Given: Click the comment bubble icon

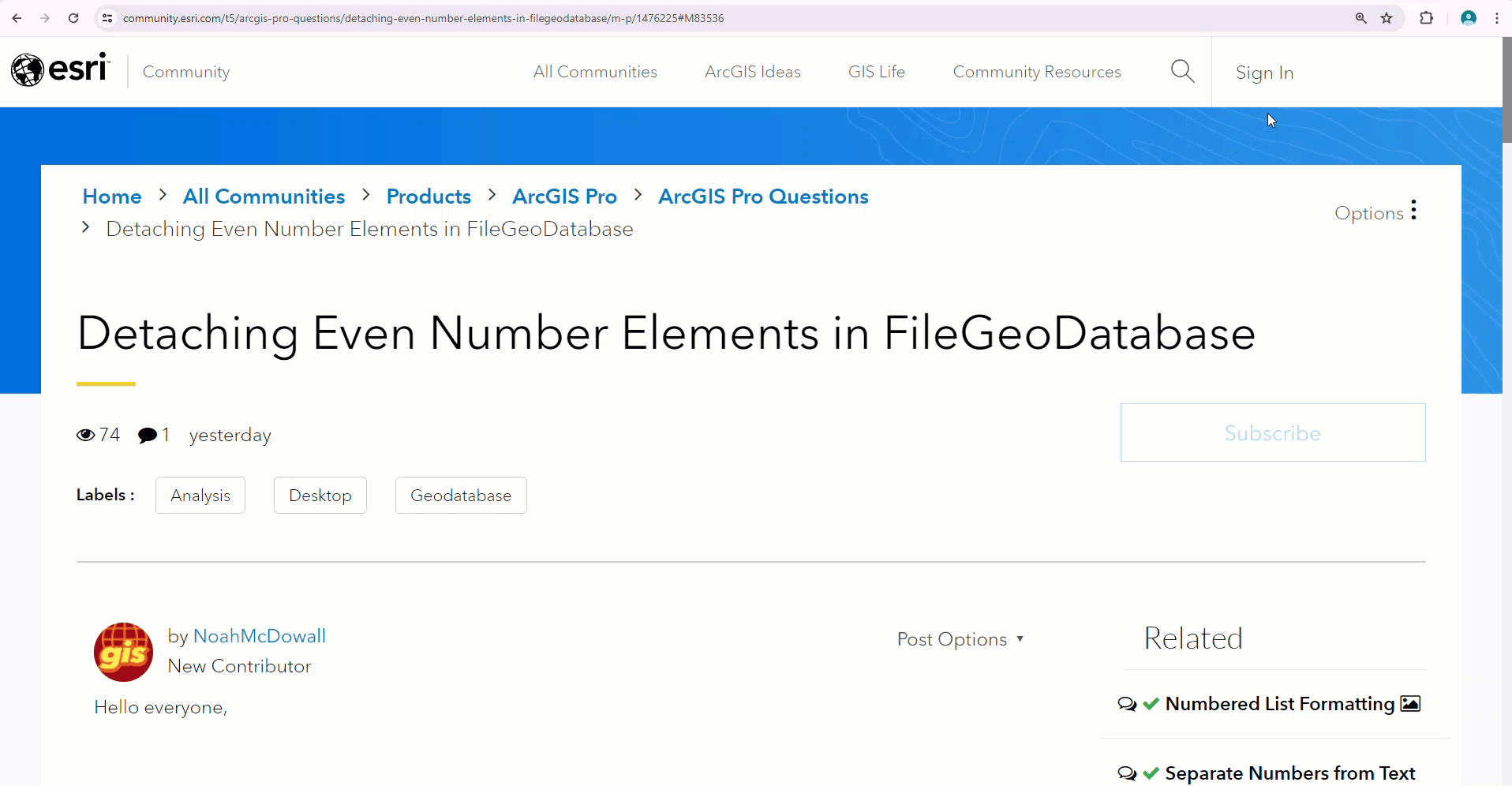Looking at the screenshot, I should coord(147,435).
